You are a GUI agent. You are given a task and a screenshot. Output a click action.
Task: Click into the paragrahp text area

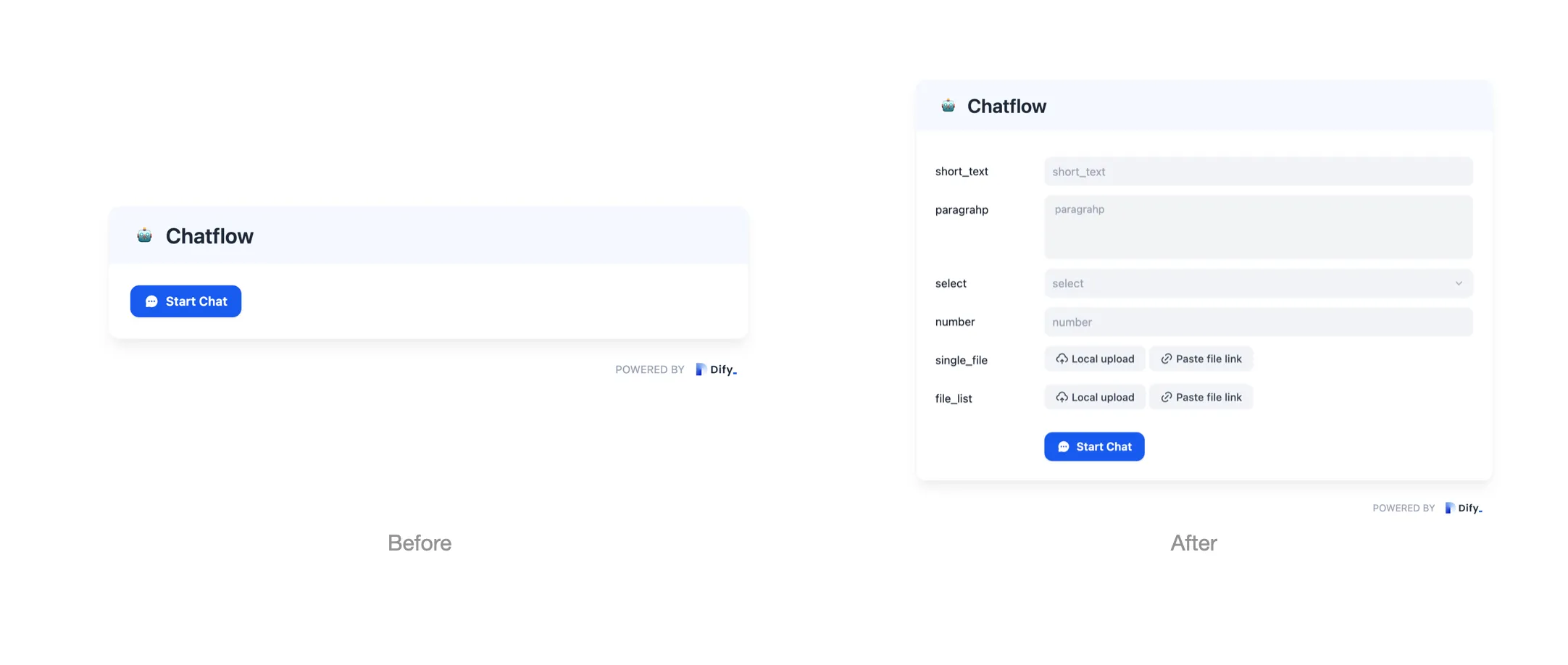pos(1258,227)
